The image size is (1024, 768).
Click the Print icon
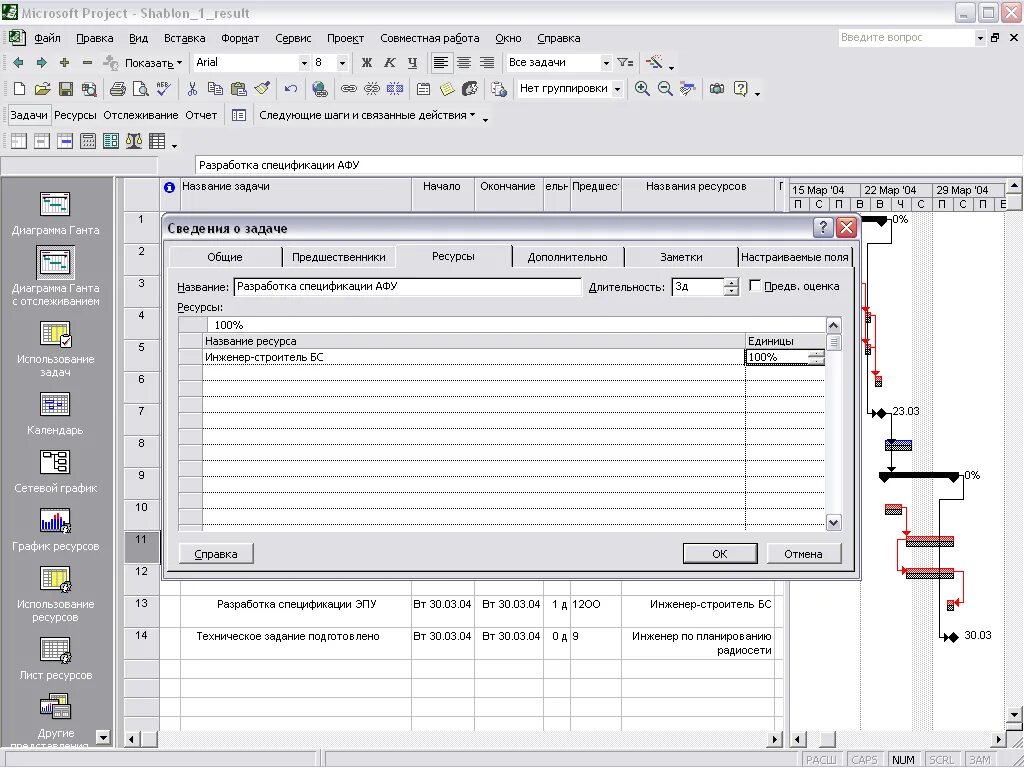tap(118, 89)
